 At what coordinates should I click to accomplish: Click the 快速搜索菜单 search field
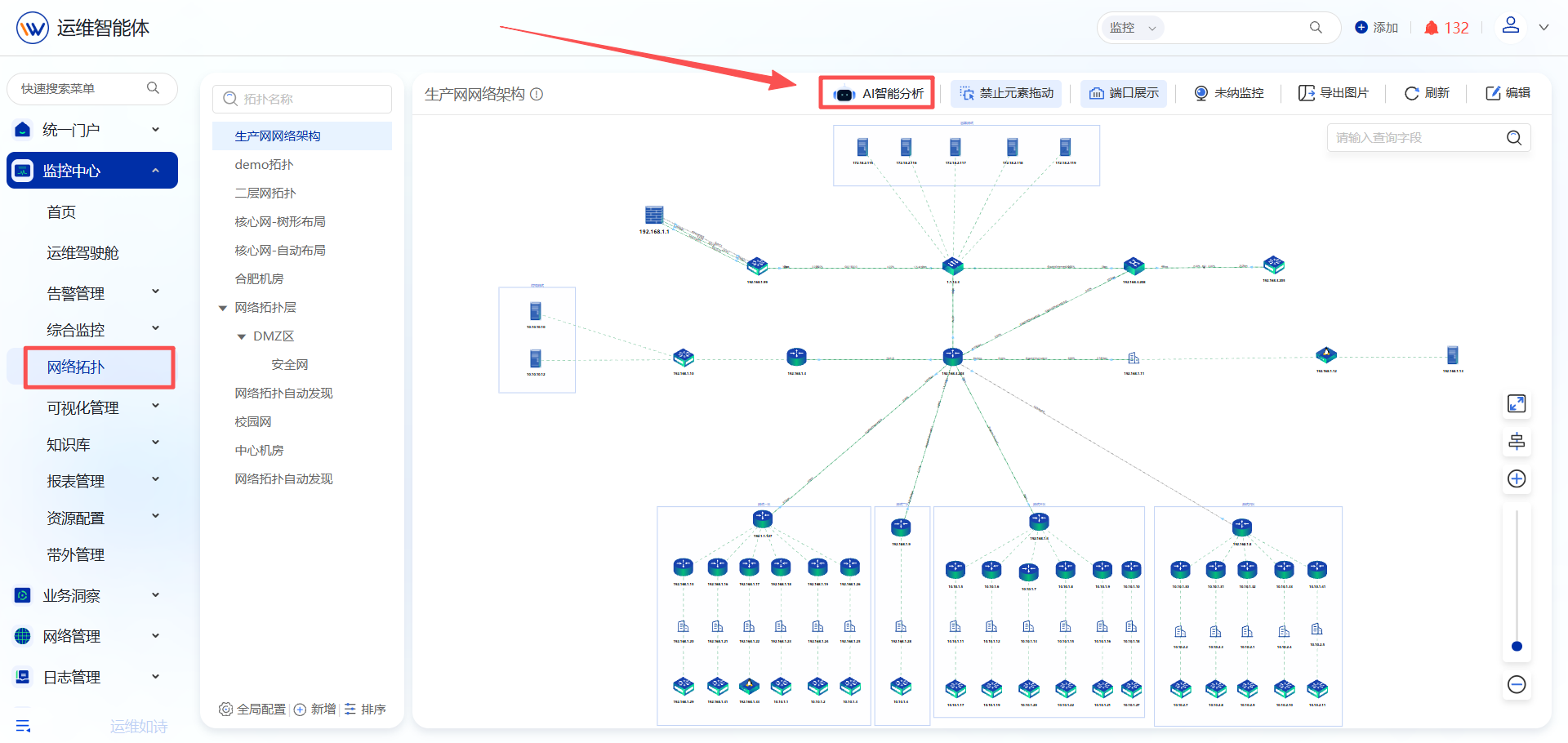tap(92, 88)
